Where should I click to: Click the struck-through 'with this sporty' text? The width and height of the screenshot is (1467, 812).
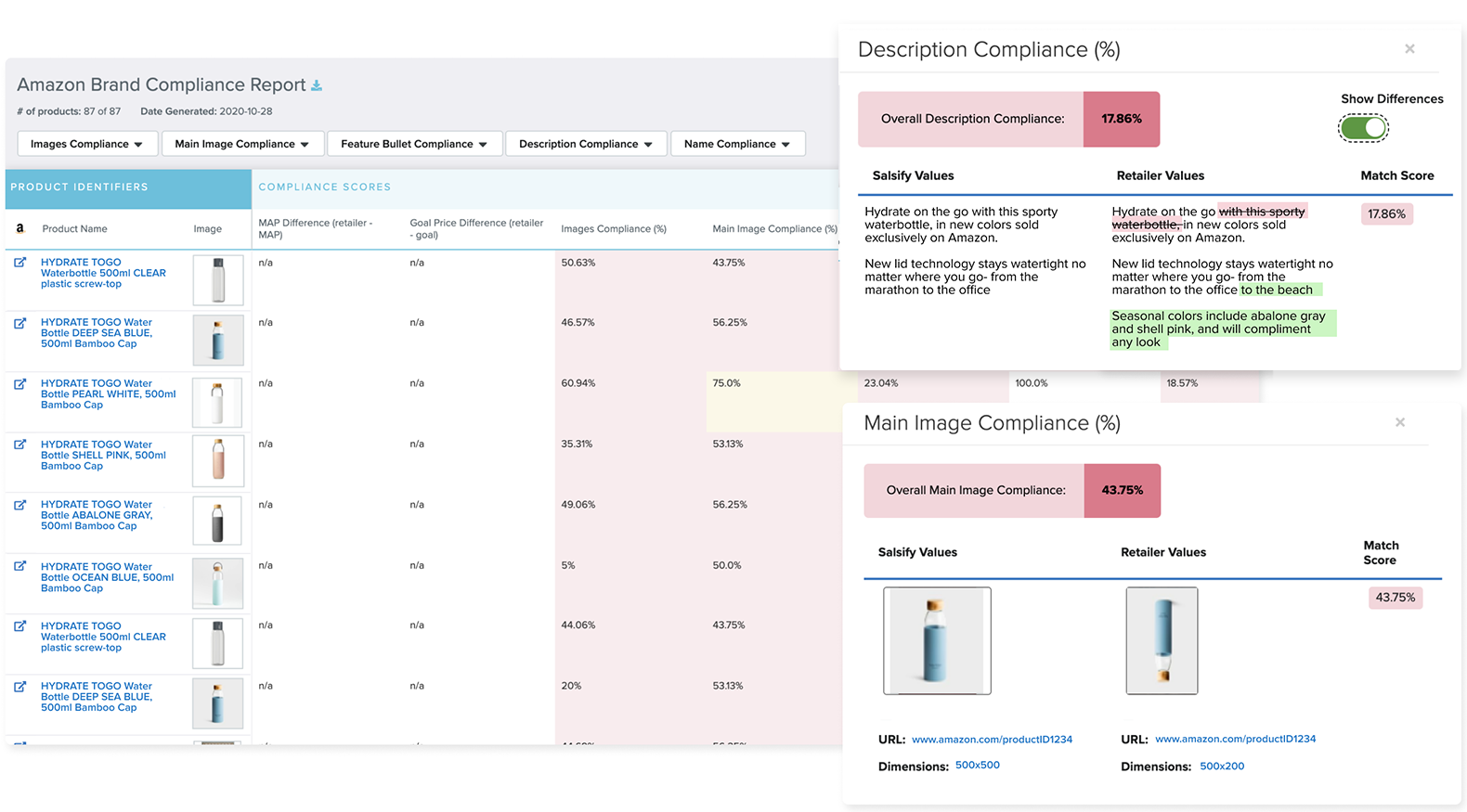click(x=1262, y=212)
